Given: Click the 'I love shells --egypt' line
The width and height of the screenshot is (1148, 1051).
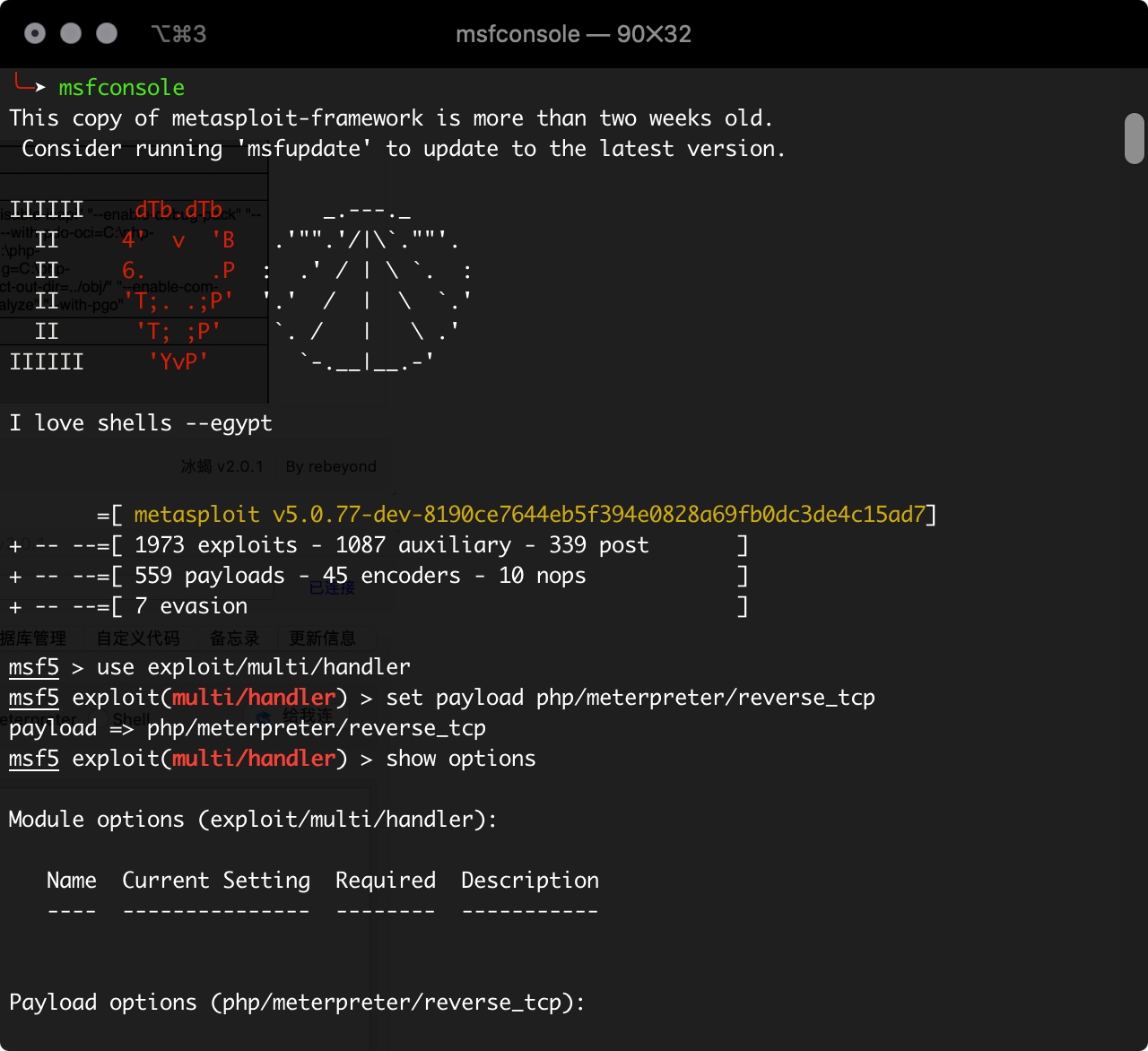Looking at the screenshot, I should pos(141,423).
